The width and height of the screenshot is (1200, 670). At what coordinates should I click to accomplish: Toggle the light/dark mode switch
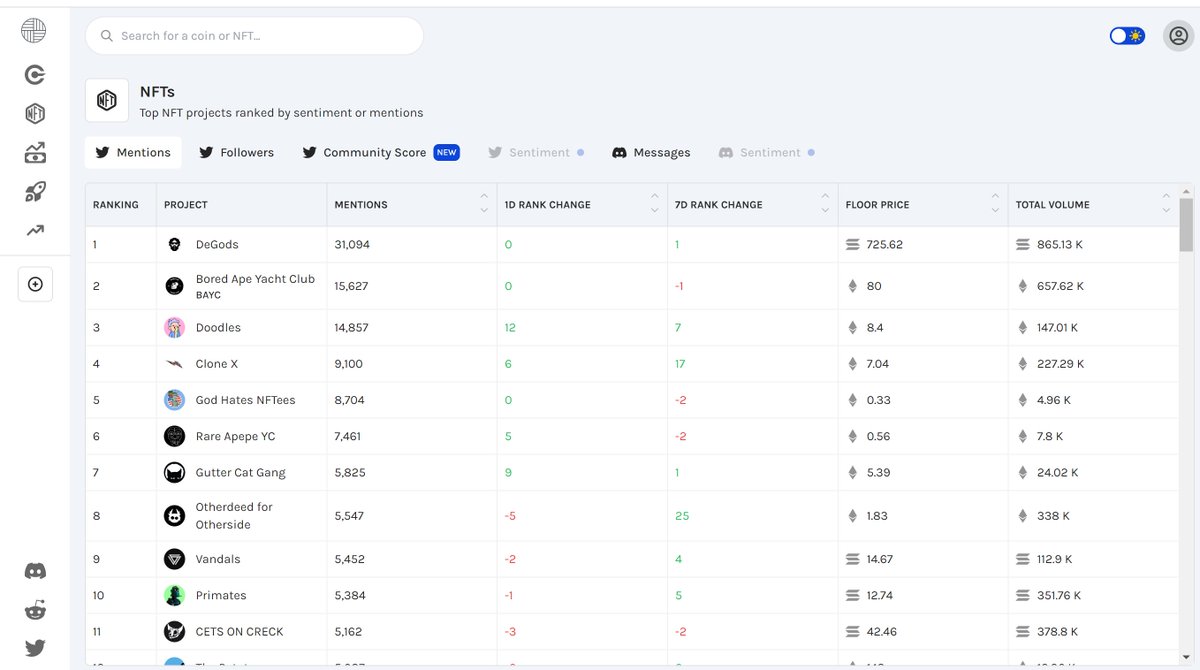point(1127,36)
